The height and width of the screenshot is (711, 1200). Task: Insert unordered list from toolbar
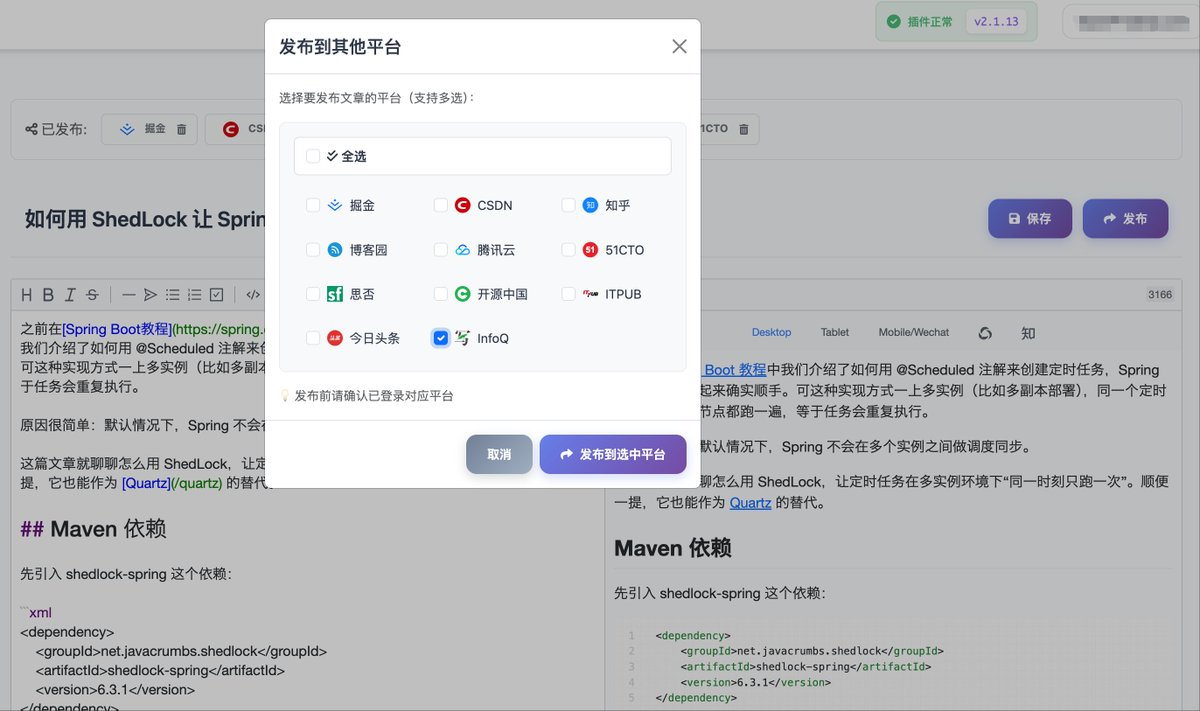click(172, 294)
